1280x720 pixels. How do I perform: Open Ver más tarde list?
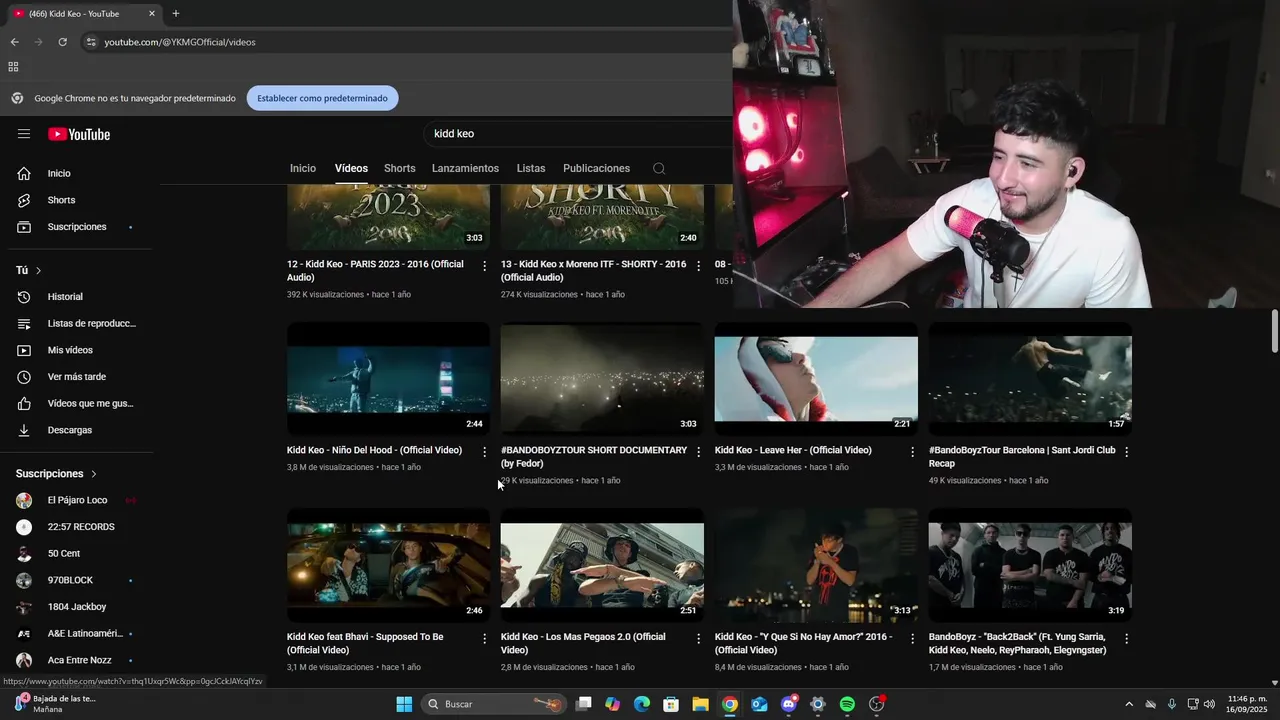tap(76, 377)
